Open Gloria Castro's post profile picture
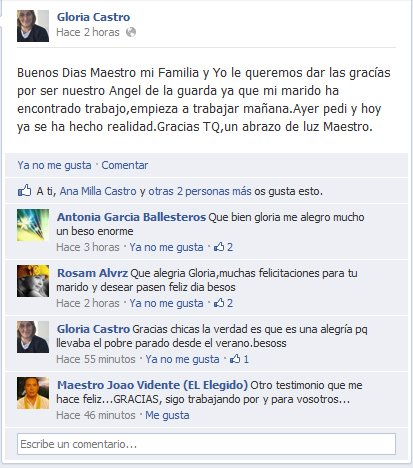The width and height of the screenshot is (413, 468). [33, 26]
